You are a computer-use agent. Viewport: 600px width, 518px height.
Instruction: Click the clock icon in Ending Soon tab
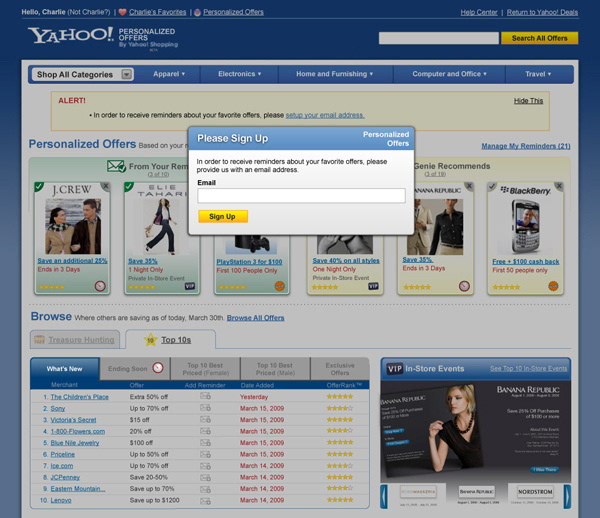pyautogui.click(x=158, y=368)
